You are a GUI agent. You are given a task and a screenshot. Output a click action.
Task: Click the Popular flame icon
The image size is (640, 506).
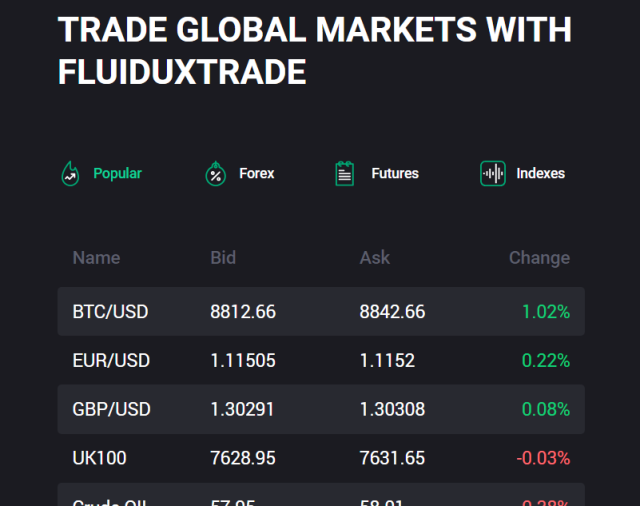(70, 173)
